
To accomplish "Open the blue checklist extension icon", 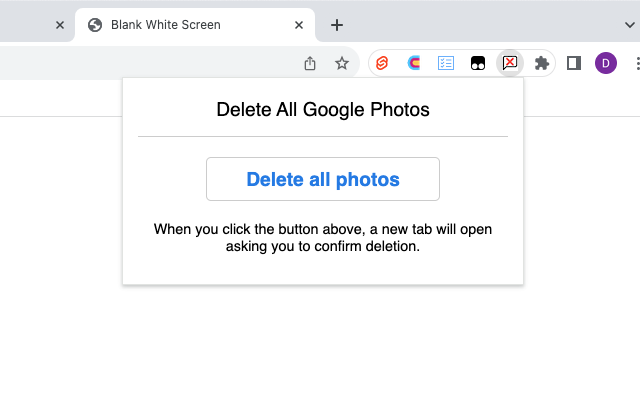I will (446, 63).
